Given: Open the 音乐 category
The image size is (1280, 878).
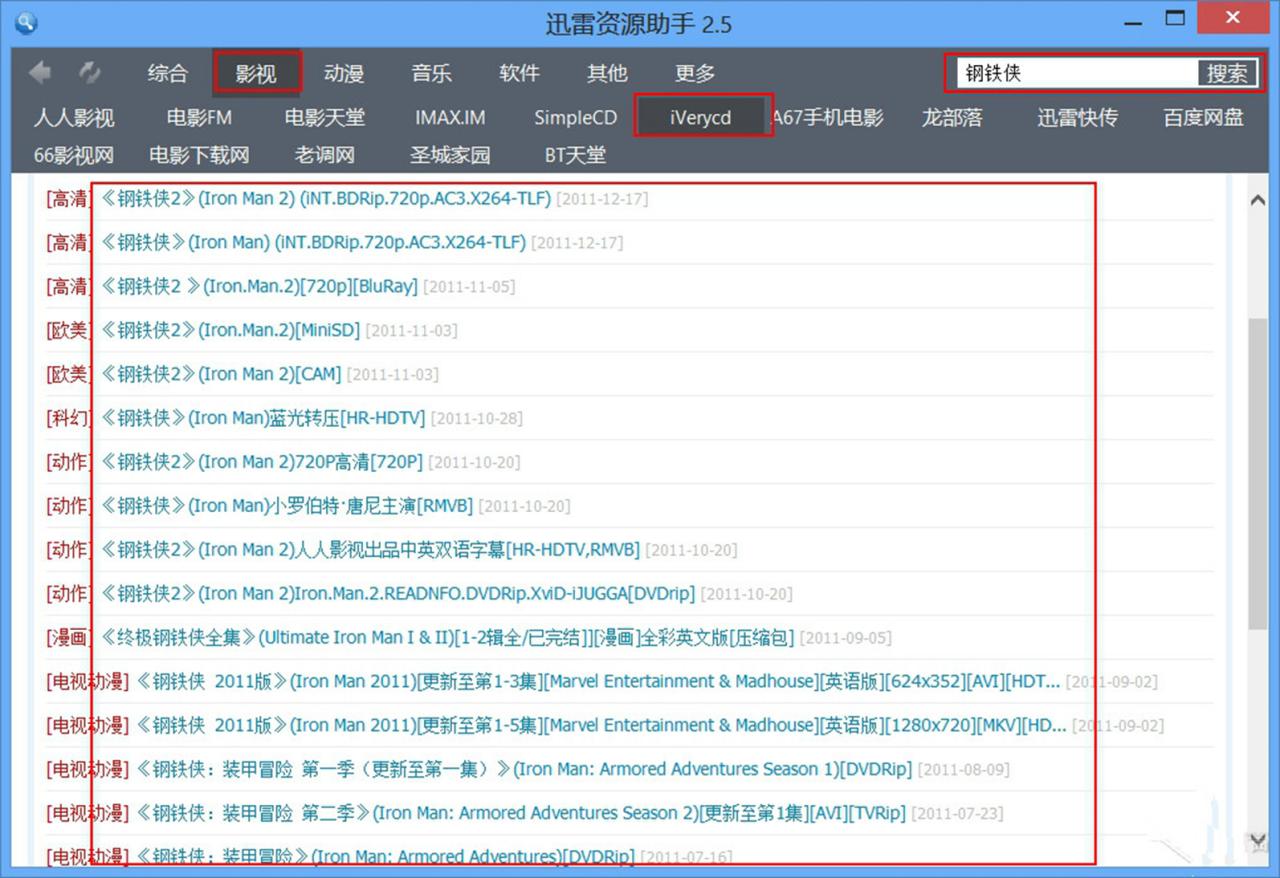Looking at the screenshot, I should (x=430, y=72).
